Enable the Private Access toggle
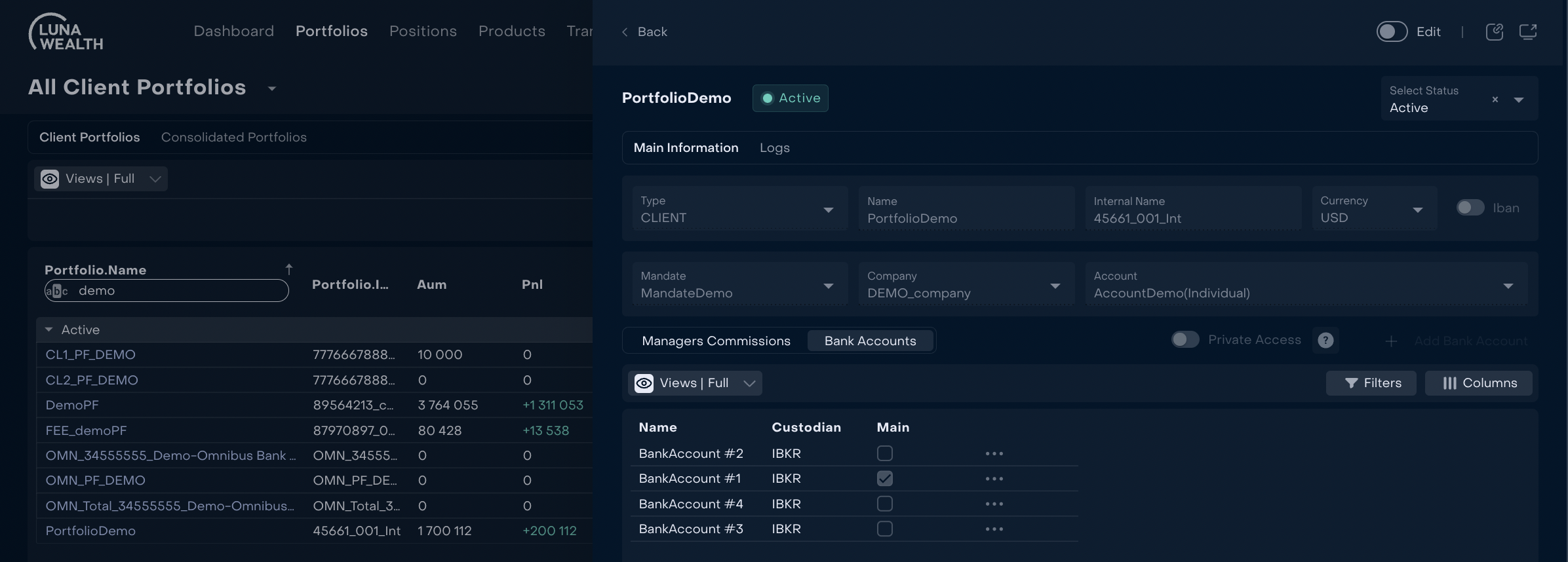The image size is (1568, 562). 1185,339
